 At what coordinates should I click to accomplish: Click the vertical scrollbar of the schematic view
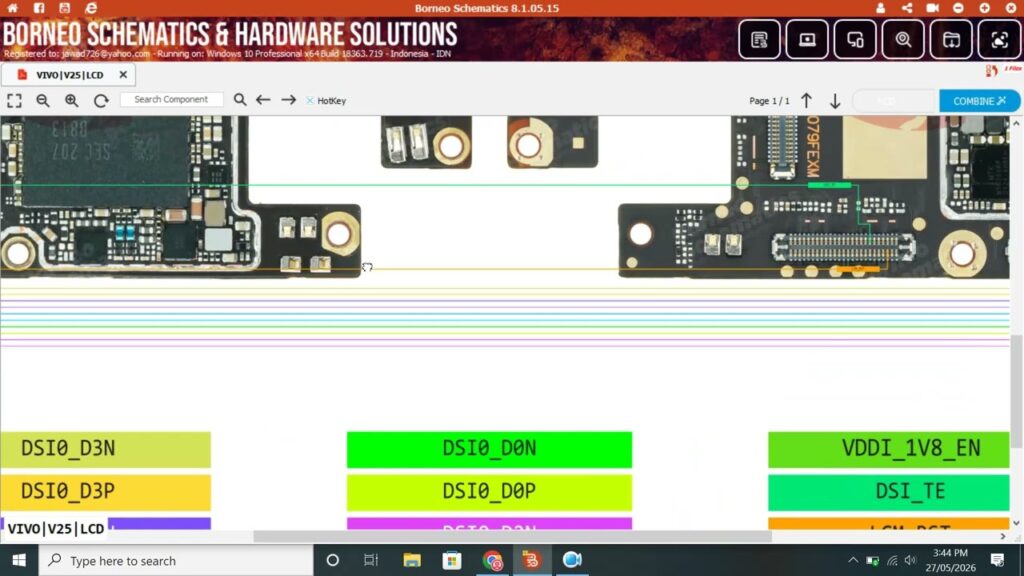pos(1016,392)
